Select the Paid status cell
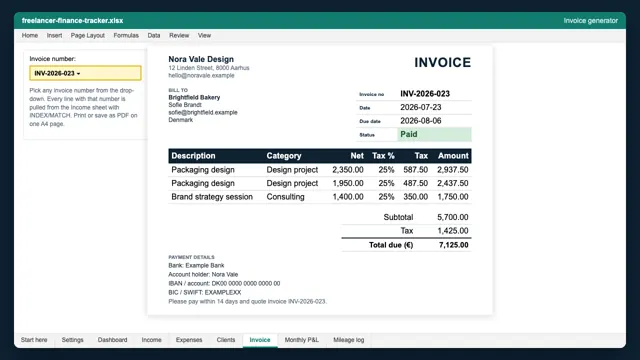 pyautogui.click(x=434, y=134)
